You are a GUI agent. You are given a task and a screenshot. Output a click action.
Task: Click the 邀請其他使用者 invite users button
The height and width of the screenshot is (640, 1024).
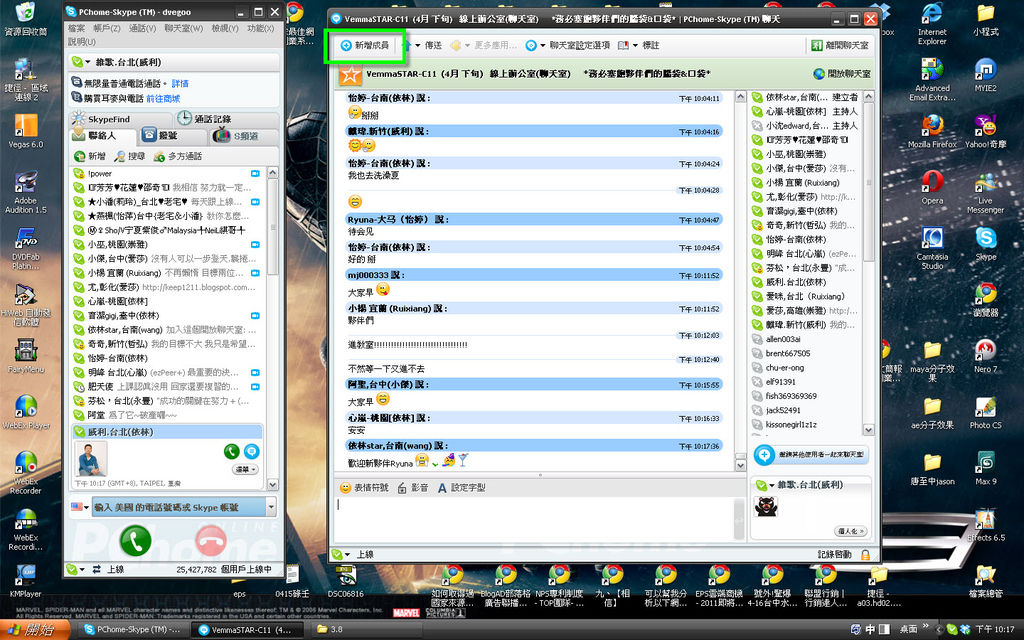point(810,455)
